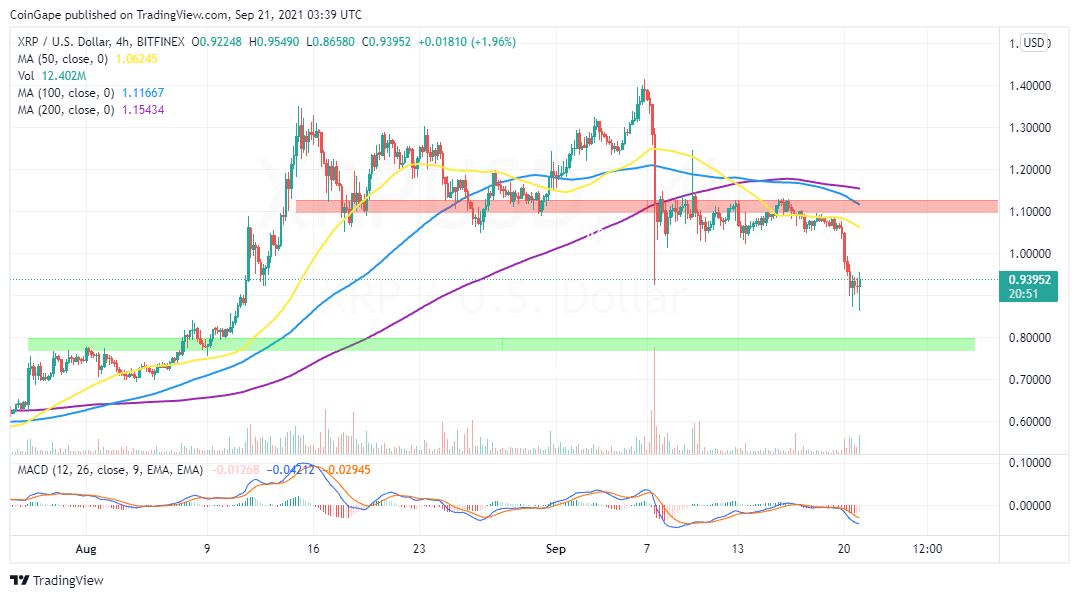Click the TradingView logo icon
The height and width of the screenshot is (598, 1079).
point(20,580)
